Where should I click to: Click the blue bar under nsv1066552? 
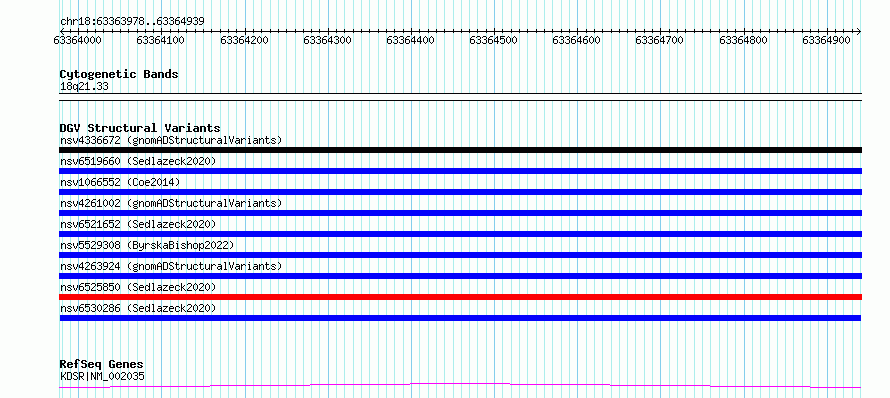(460, 192)
